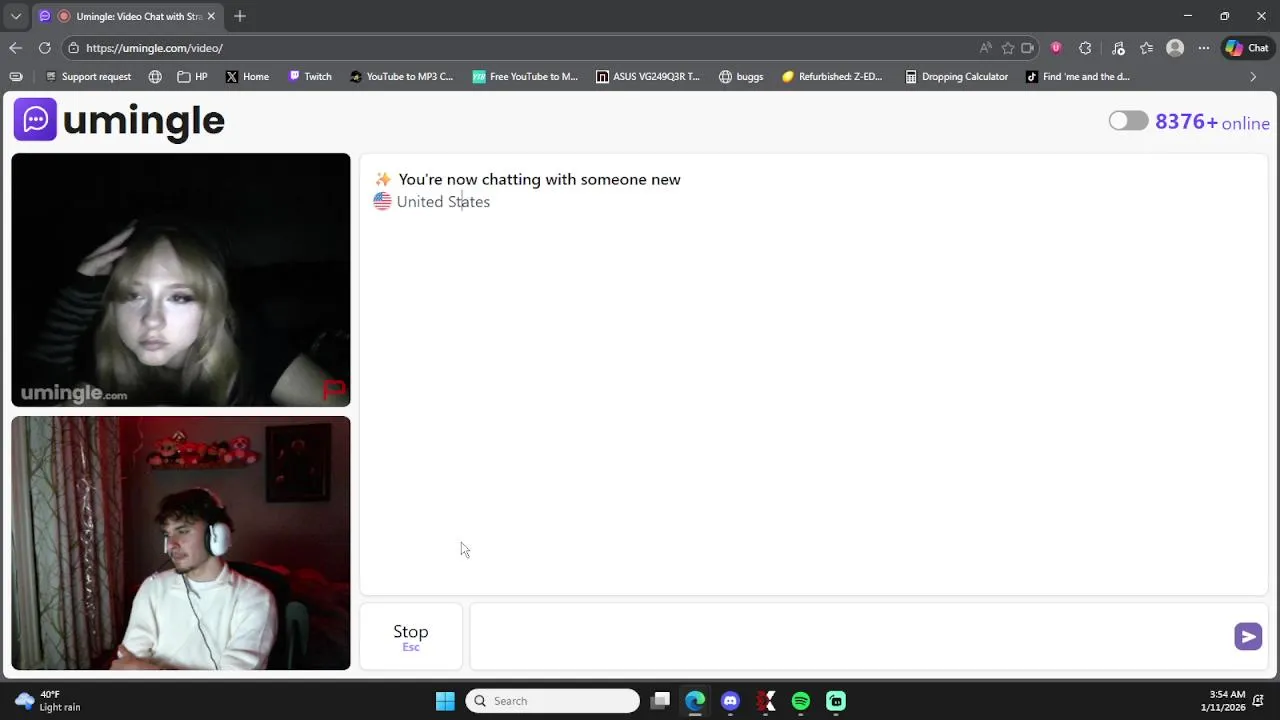1280x720 pixels.
Task: Open the weather widget showing Light rain
Action: (47, 701)
